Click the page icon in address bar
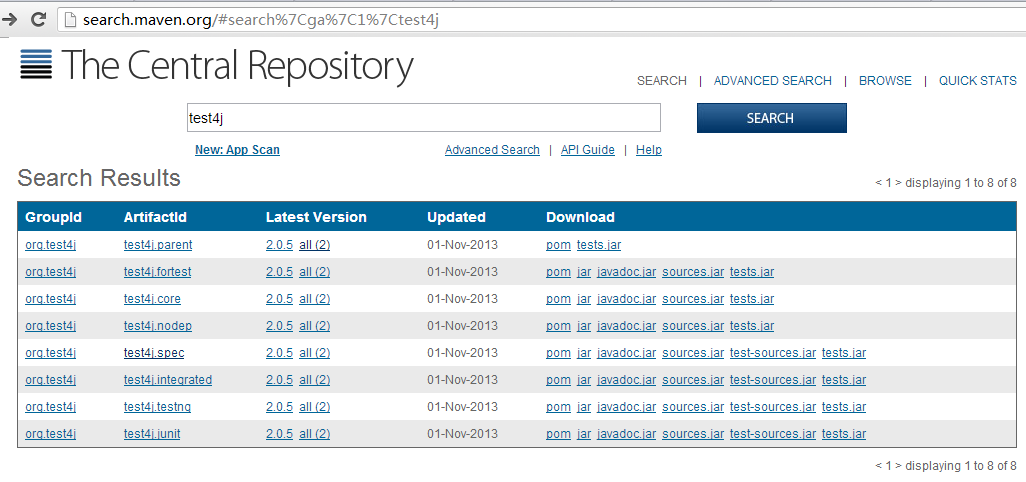Image resolution: width=1026 pixels, height=482 pixels. 71,20
